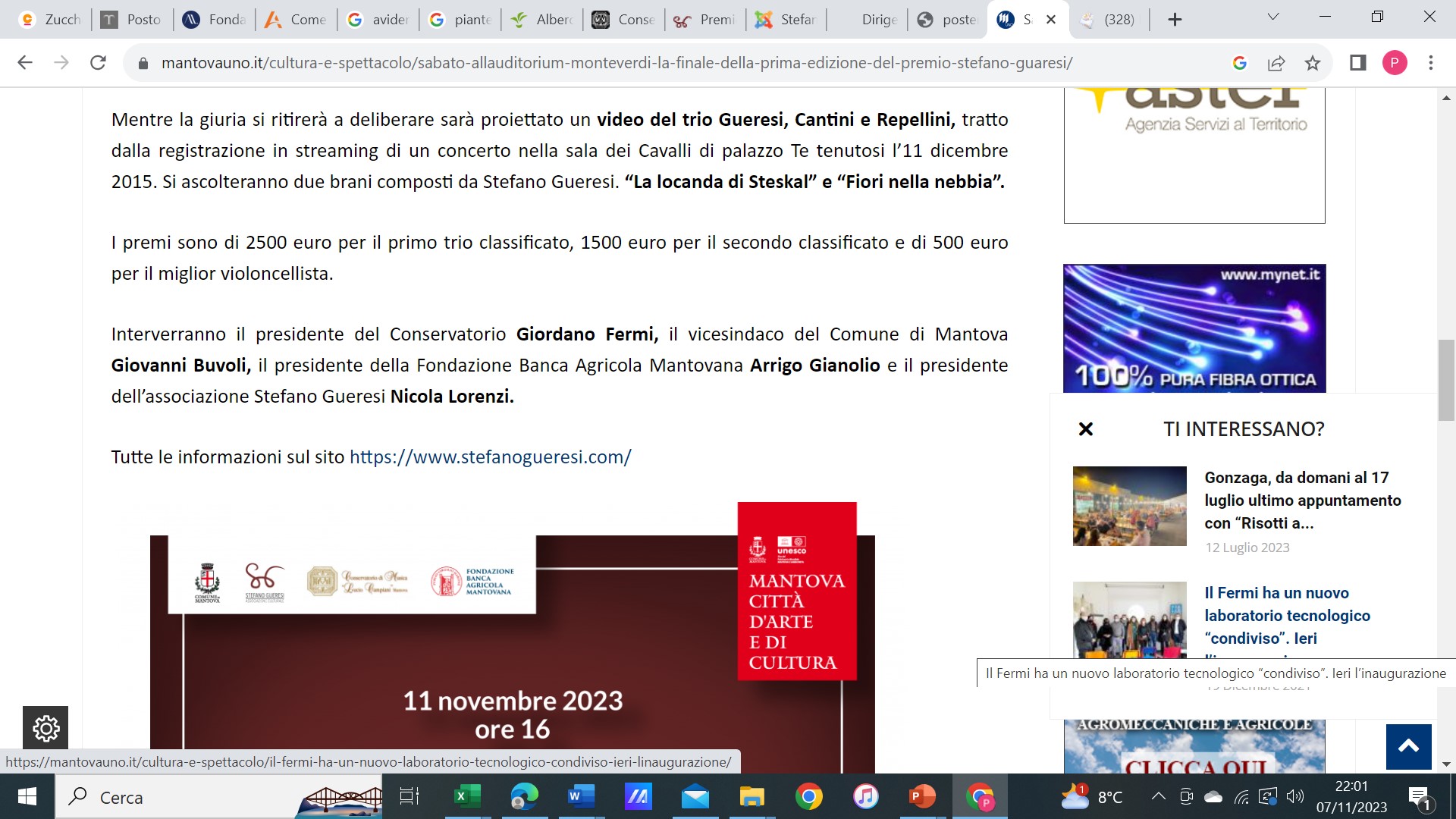Open the weather widget showing 8°C

point(1092,797)
